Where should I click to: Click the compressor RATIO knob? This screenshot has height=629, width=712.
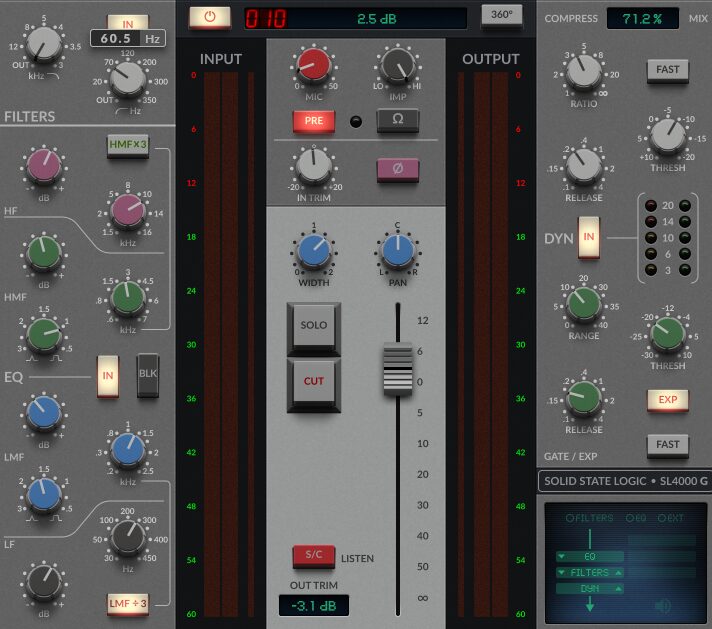[584, 71]
